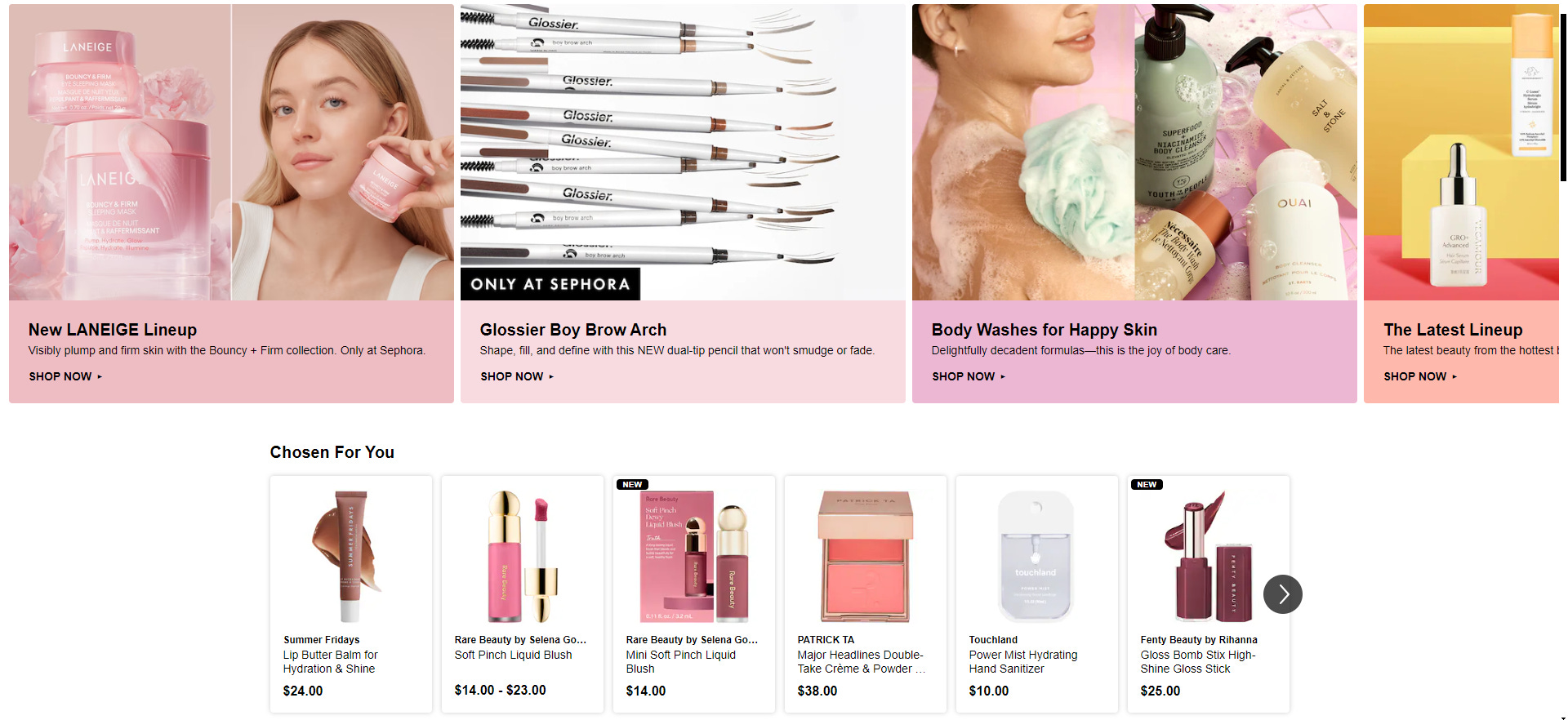
Task: Select the Summer Fridays Lip Butter Balm image
Action: tap(351, 557)
